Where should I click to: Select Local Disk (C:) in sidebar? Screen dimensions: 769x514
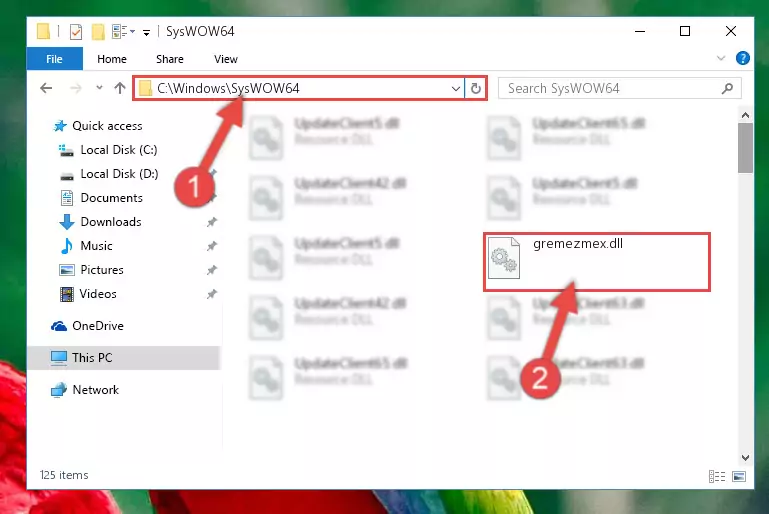point(119,150)
